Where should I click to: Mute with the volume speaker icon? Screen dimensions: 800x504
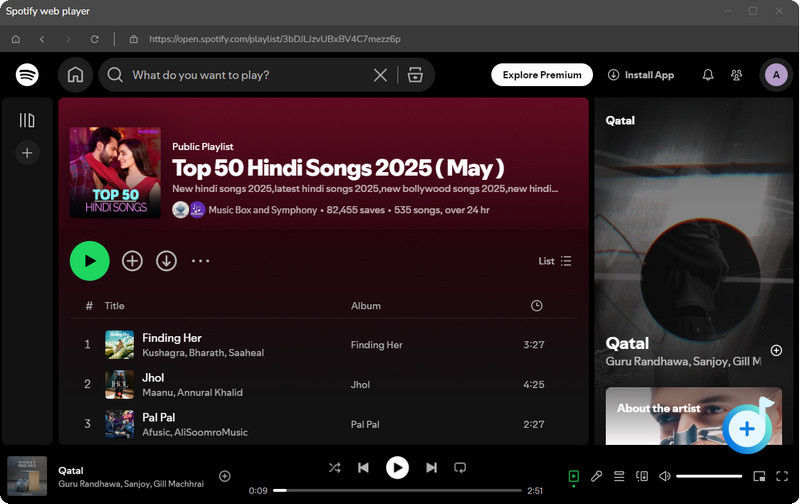click(664, 476)
